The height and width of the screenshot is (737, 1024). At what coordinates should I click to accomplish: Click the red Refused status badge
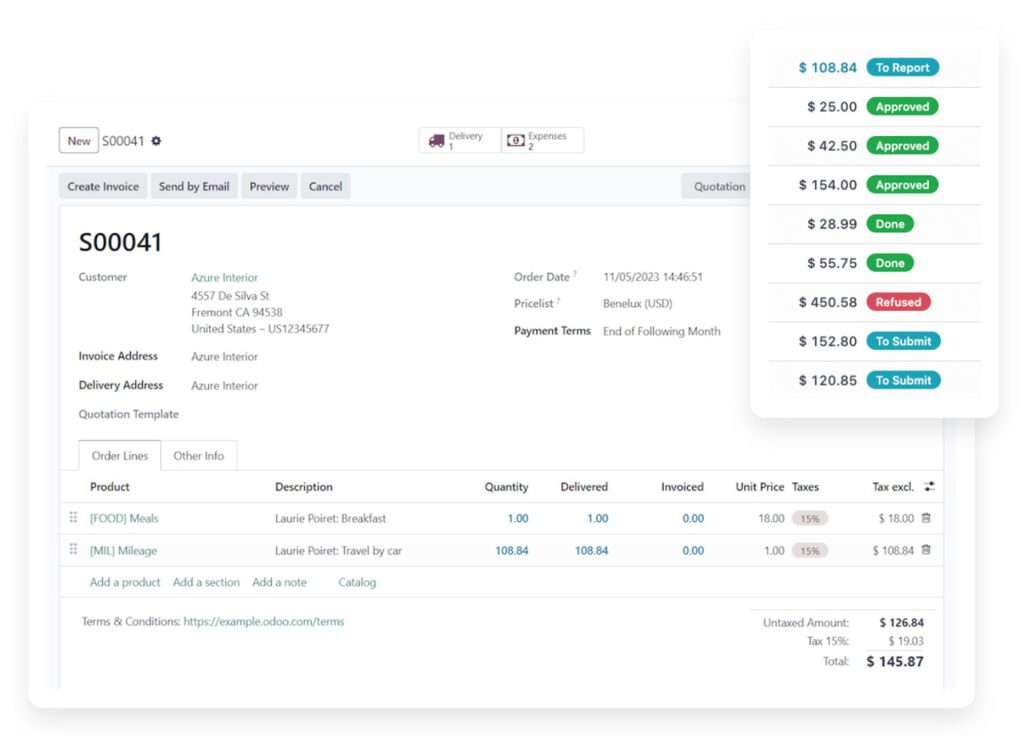coord(898,302)
